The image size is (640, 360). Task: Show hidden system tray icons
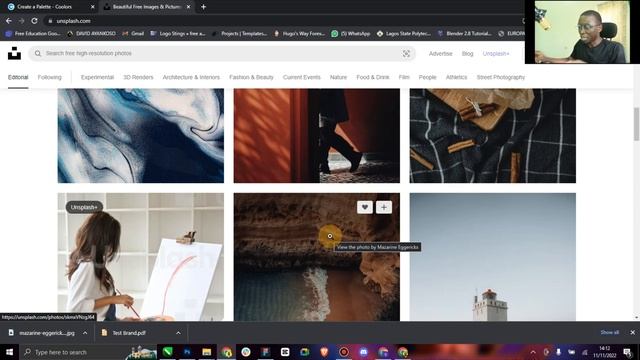pos(533,352)
